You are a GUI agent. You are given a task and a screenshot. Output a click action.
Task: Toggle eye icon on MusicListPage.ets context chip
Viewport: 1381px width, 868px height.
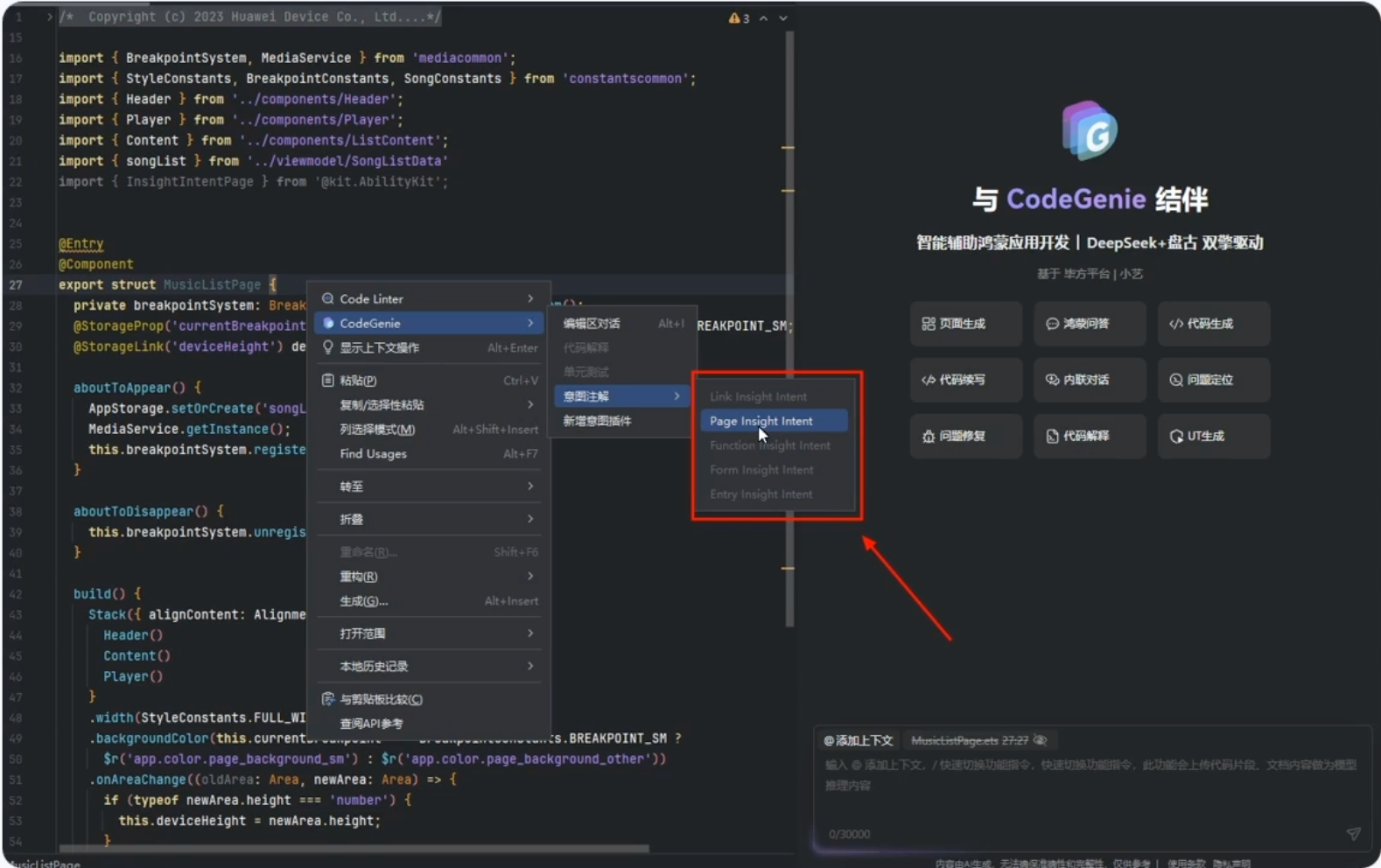pos(1040,740)
